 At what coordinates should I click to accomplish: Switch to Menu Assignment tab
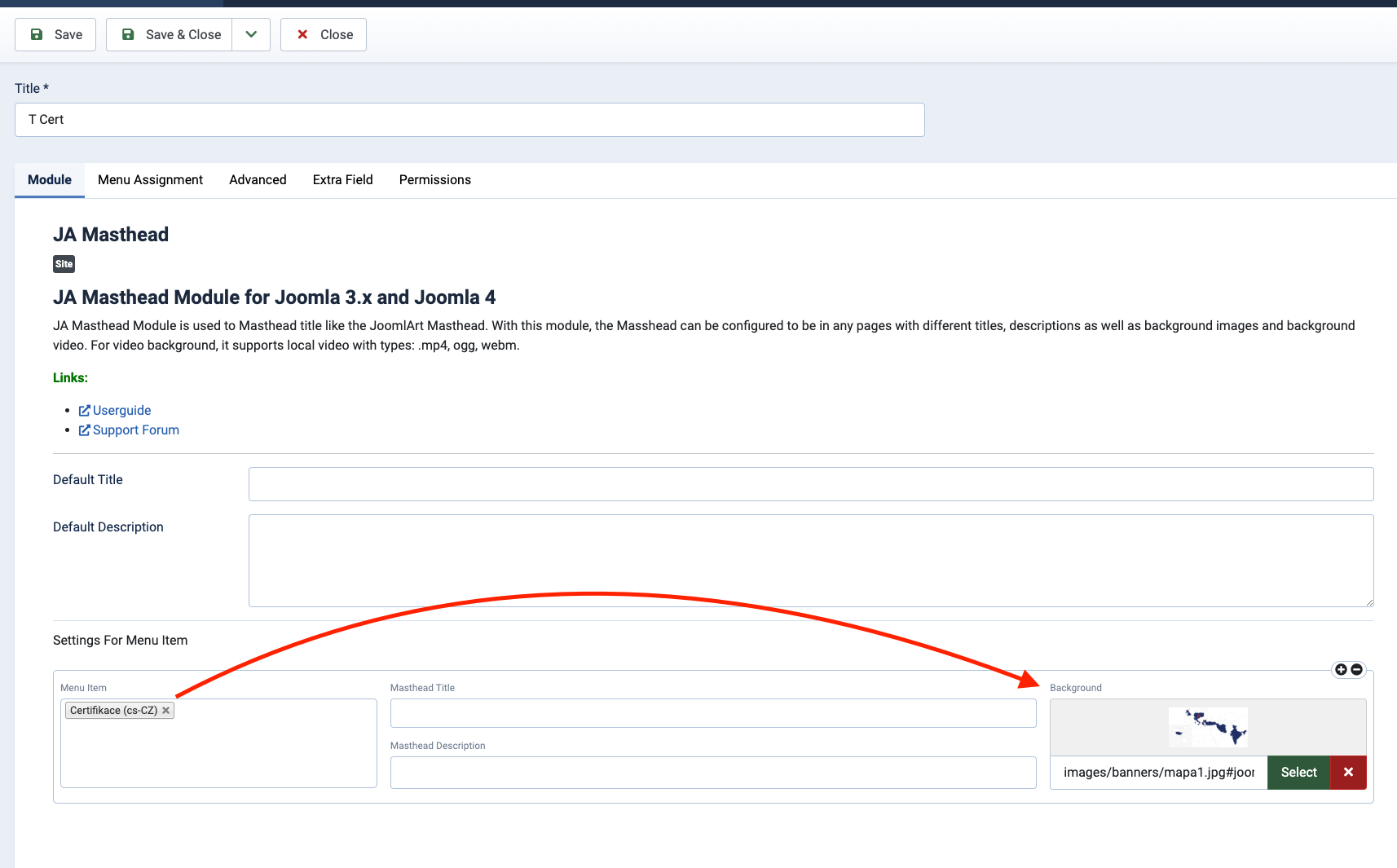pyautogui.click(x=150, y=179)
